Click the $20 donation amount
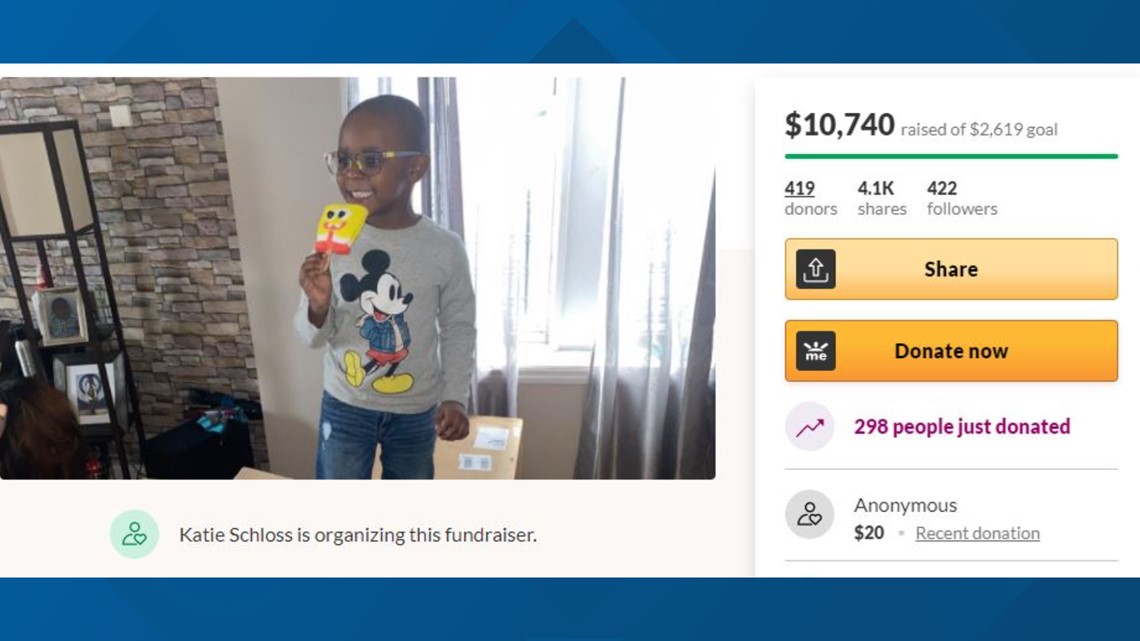Image resolution: width=1140 pixels, height=641 pixels. (x=869, y=533)
